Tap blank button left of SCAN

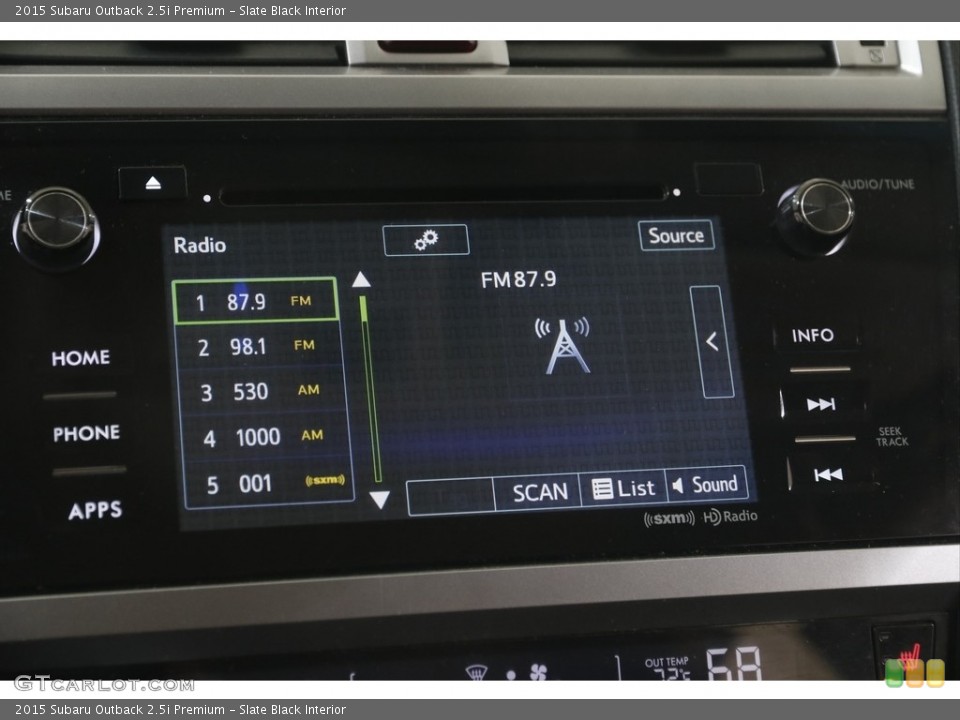(x=451, y=496)
